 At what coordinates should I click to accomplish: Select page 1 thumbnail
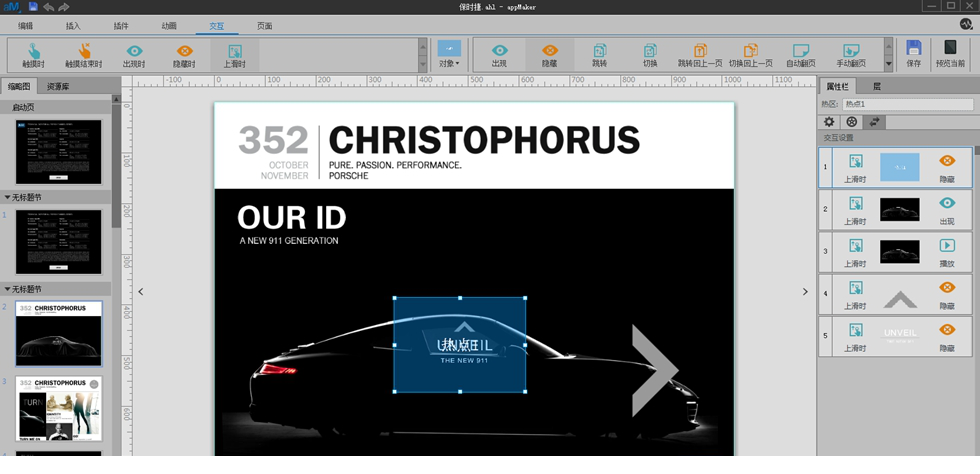(59, 242)
